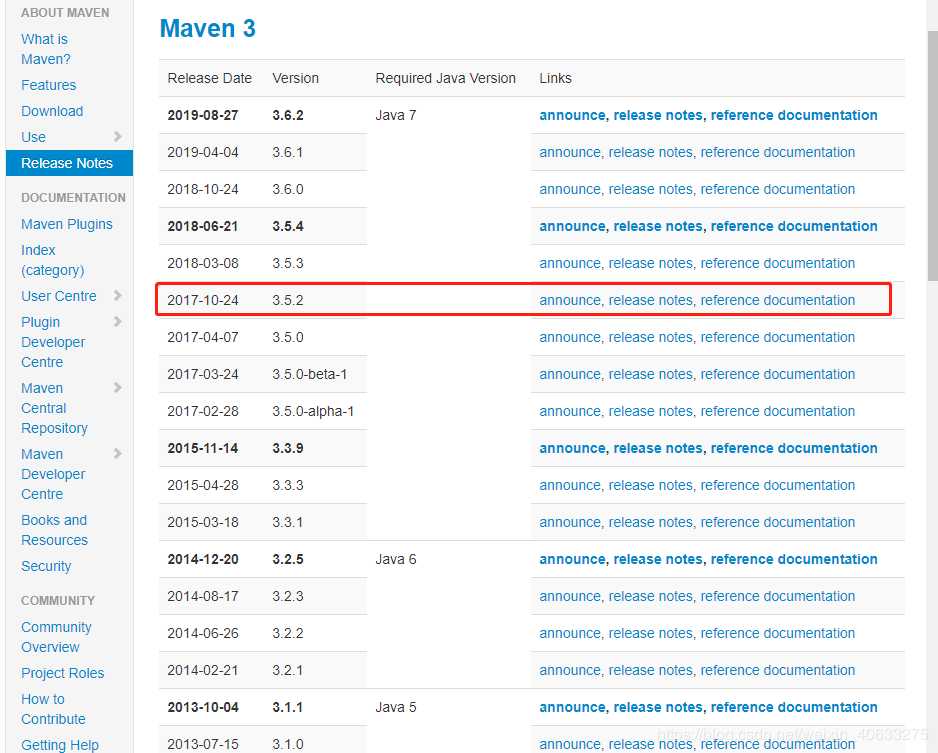The height and width of the screenshot is (753, 938).
Task: Open the Use sidebar link
Action: [x=34, y=137]
